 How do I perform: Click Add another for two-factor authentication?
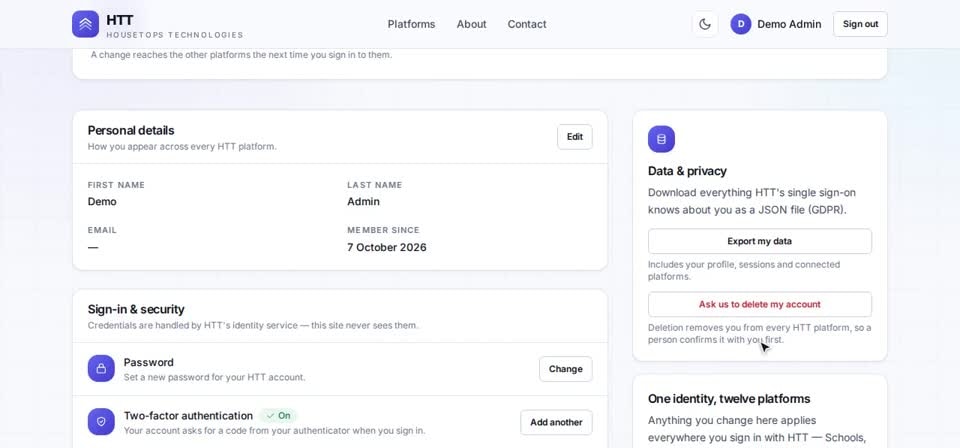557,422
